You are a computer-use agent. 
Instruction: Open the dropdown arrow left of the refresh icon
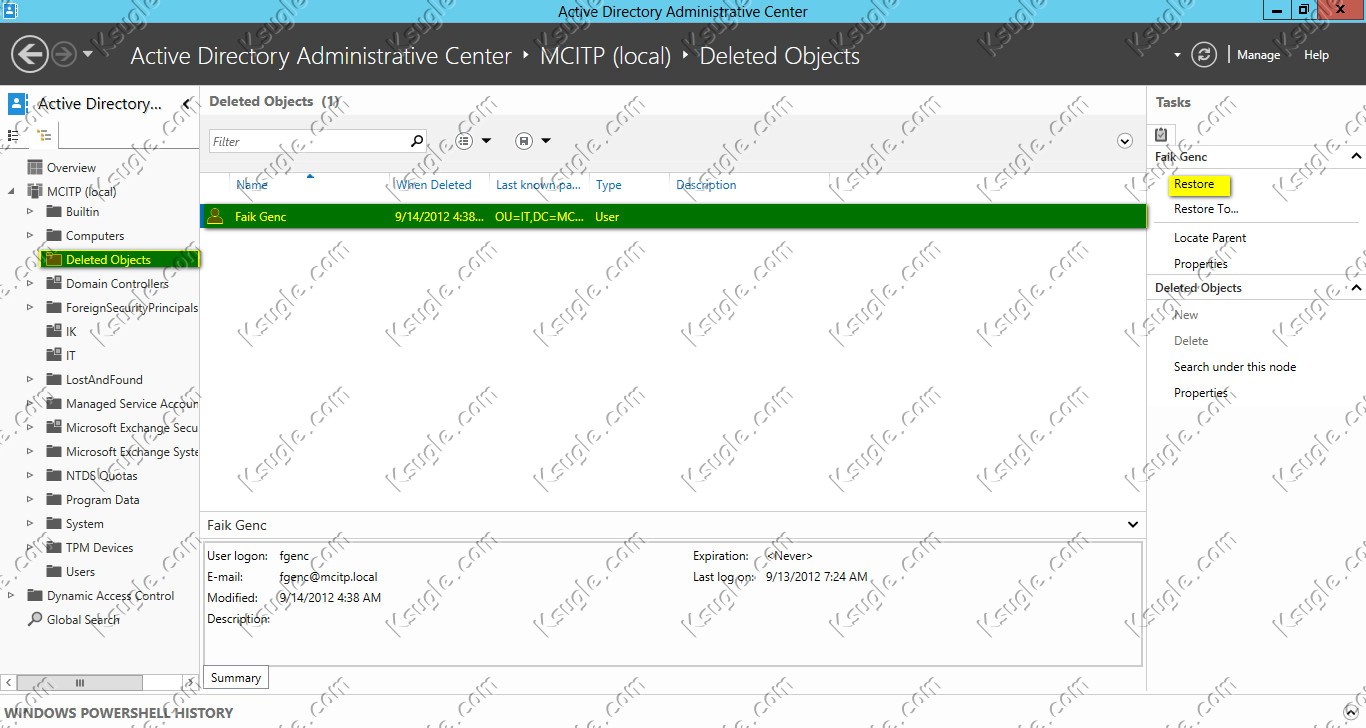tap(1177, 55)
